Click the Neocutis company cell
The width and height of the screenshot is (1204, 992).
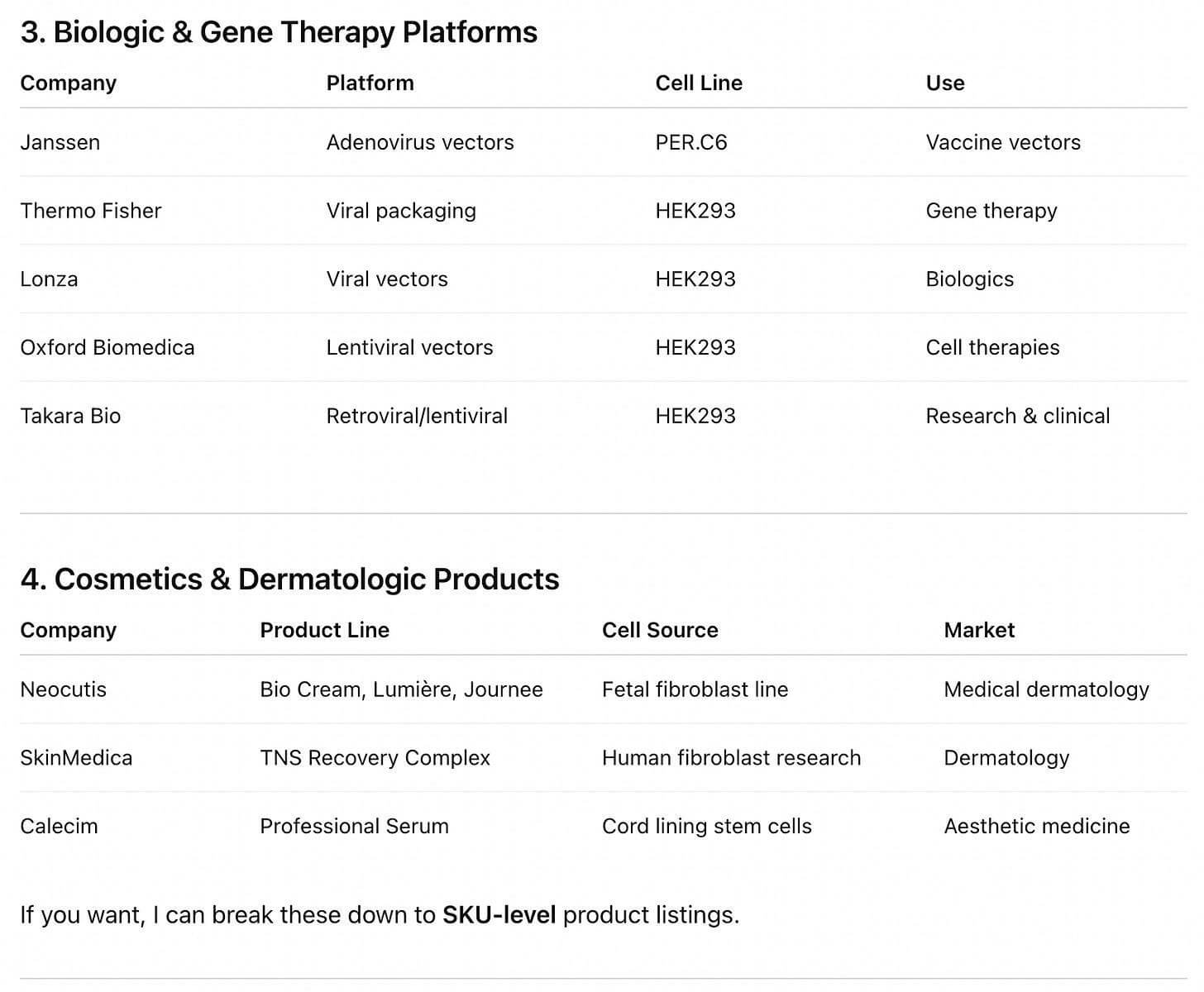pyautogui.click(x=63, y=689)
